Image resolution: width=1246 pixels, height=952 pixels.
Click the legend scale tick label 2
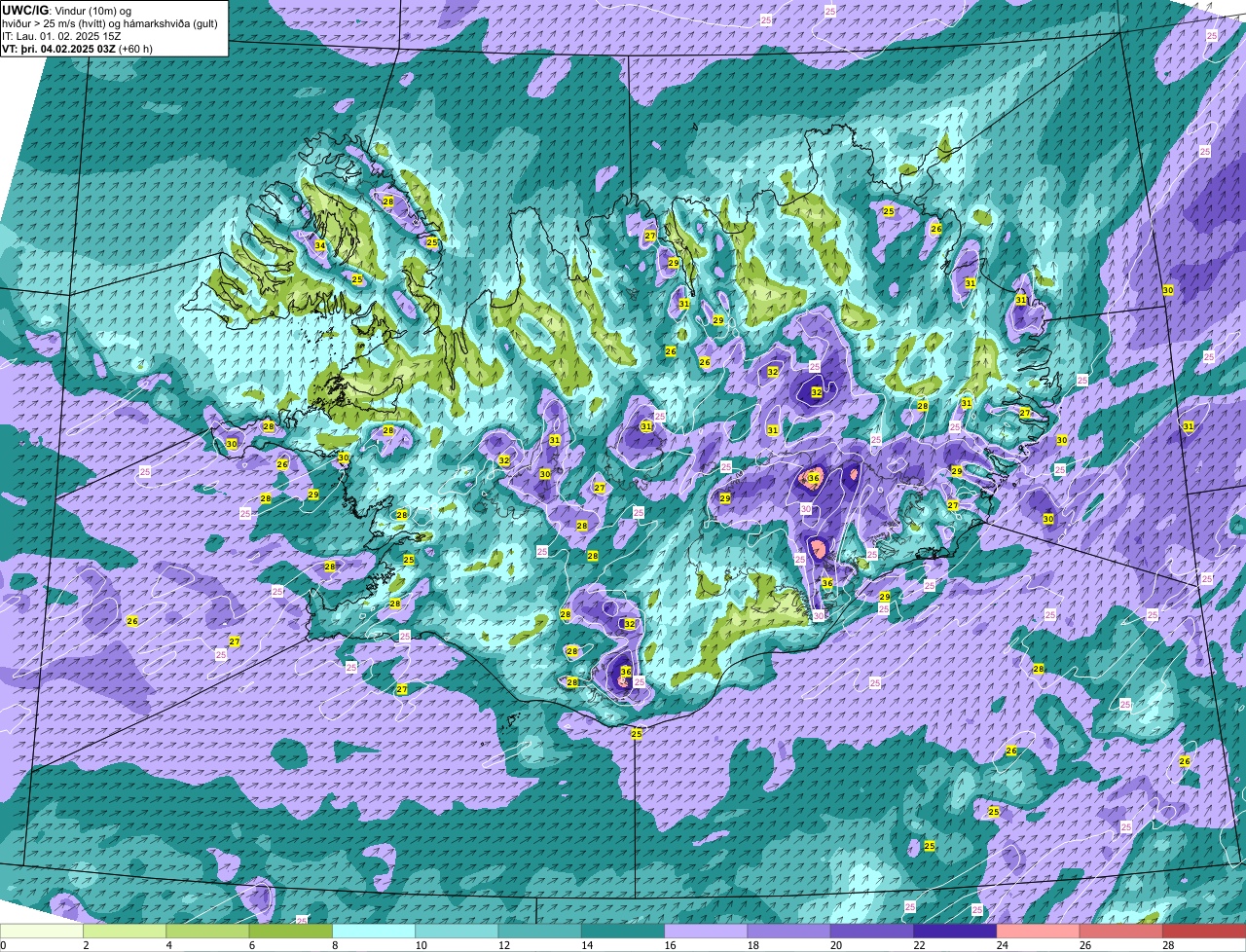(86, 945)
